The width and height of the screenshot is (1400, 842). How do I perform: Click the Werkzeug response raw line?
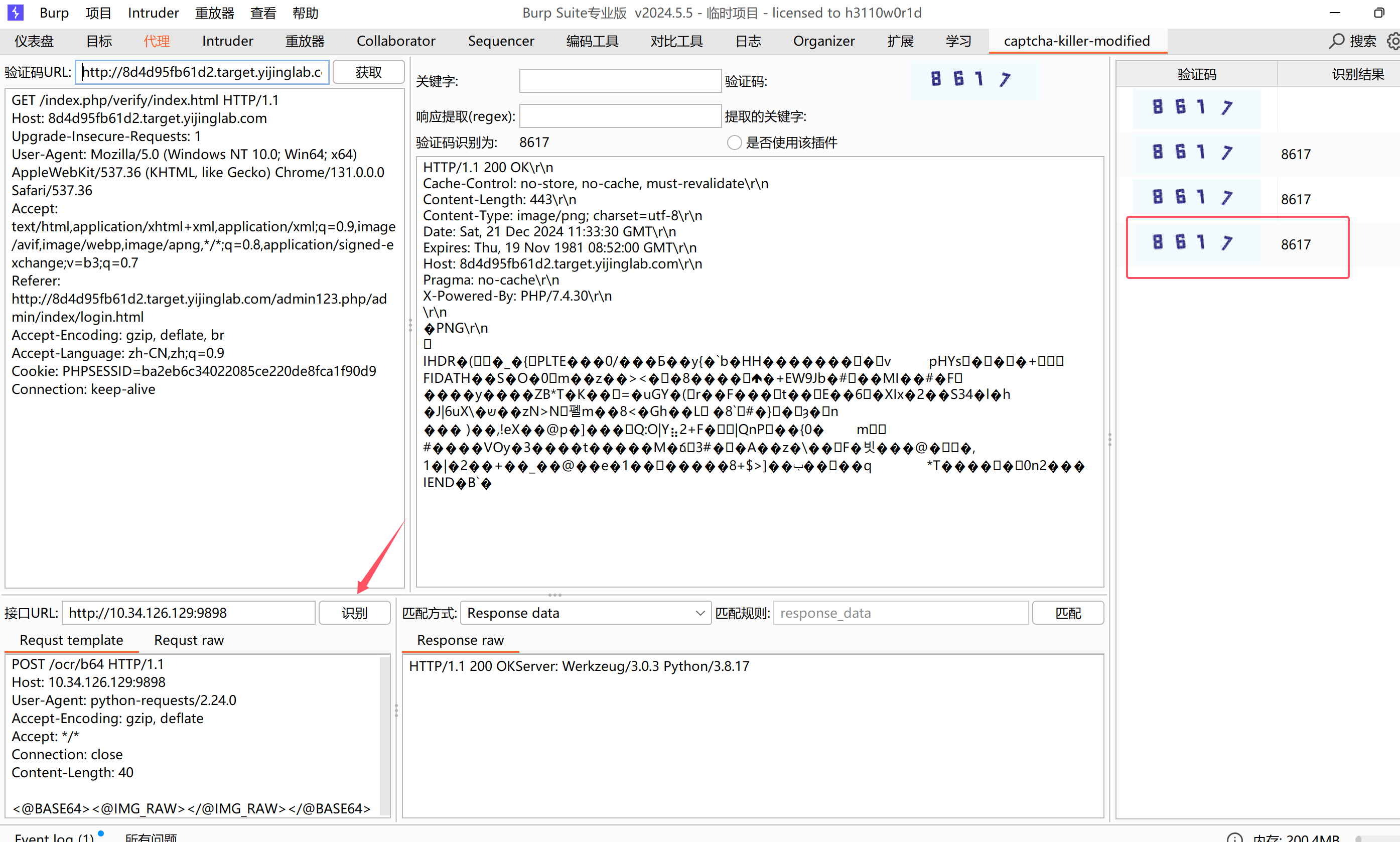(x=579, y=666)
